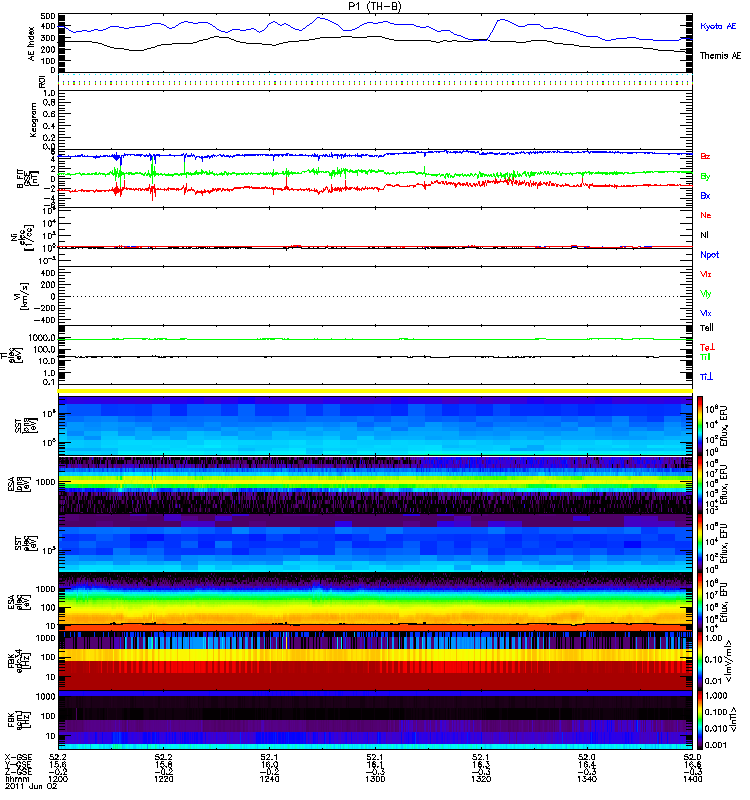Click the X-GSE row label
The width and height of the screenshot is (750, 800).
(x=18, y=758)
